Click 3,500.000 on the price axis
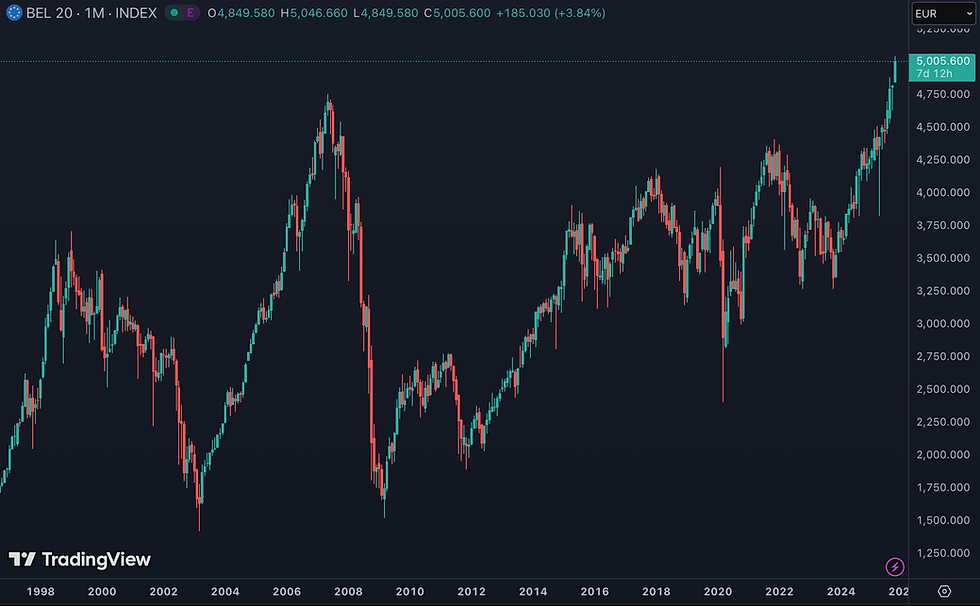 (x=942, y=258)
